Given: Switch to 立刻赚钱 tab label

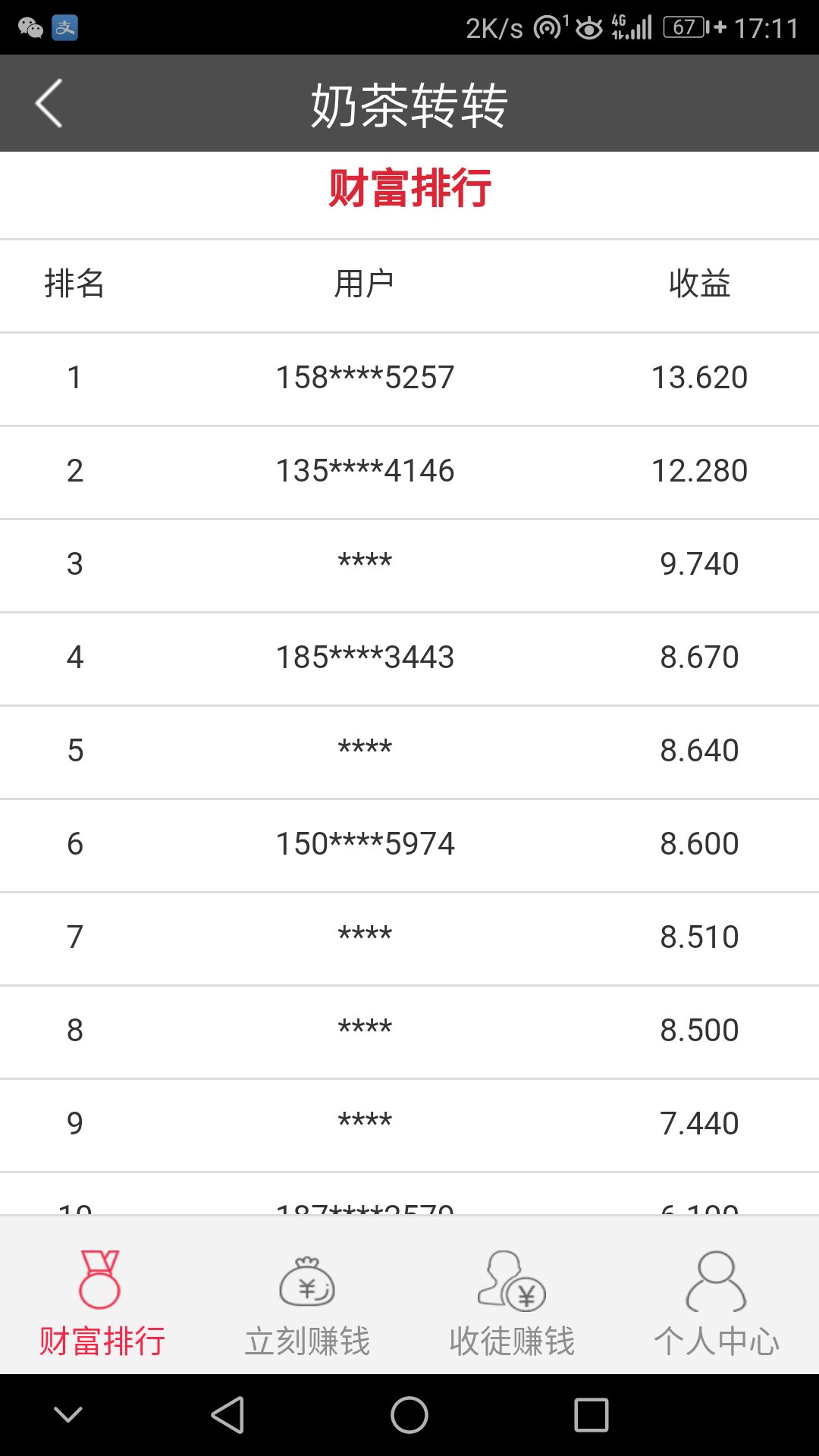Looking at the screenshot, I should (307, 1341).
